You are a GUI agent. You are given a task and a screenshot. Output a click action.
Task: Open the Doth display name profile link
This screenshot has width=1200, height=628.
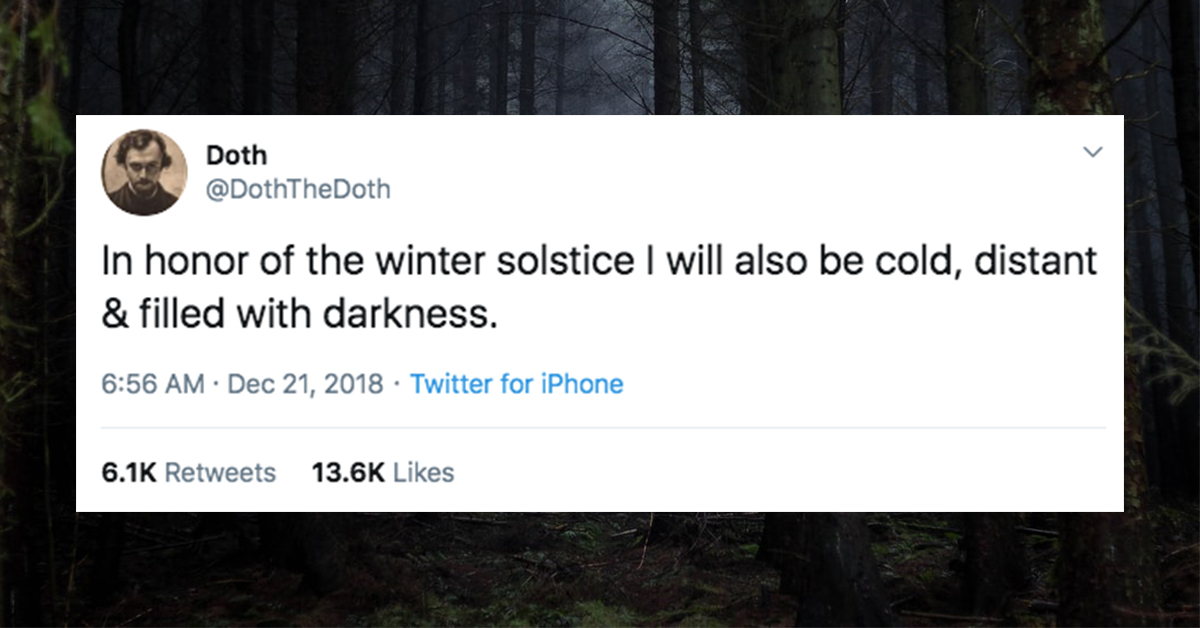pyautogui.click(x=235, y=155)
